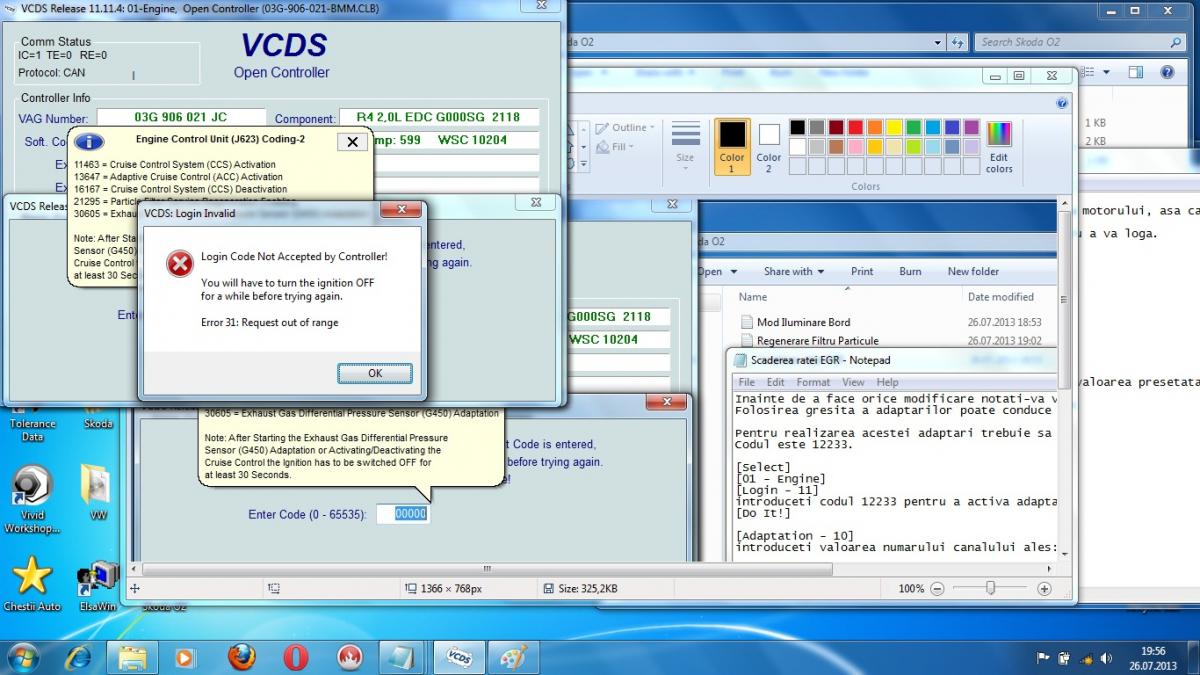Select the red color swatch in Paint
This screenshot has width=1200, height=675.
(855, 127)
